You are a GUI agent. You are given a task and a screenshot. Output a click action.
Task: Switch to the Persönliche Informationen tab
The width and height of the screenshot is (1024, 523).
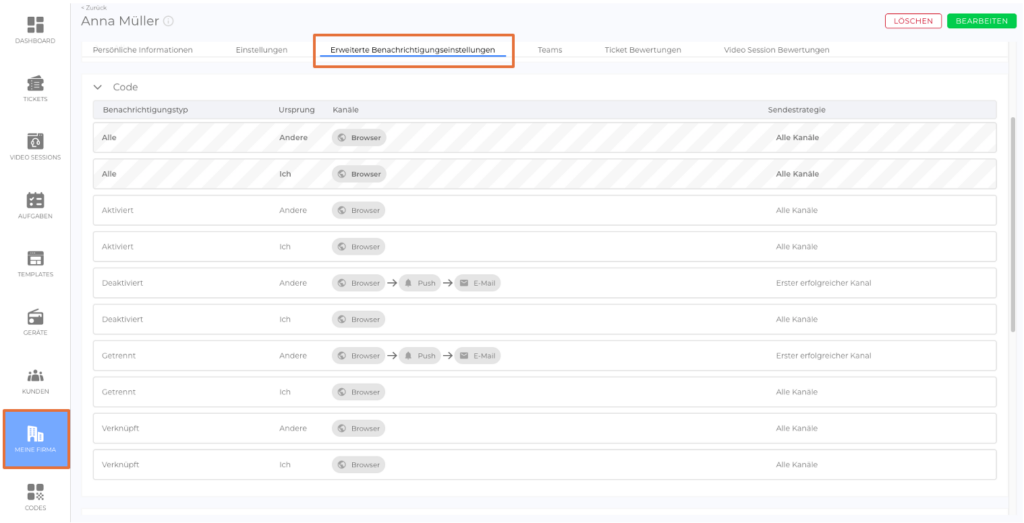coord(142,49)
